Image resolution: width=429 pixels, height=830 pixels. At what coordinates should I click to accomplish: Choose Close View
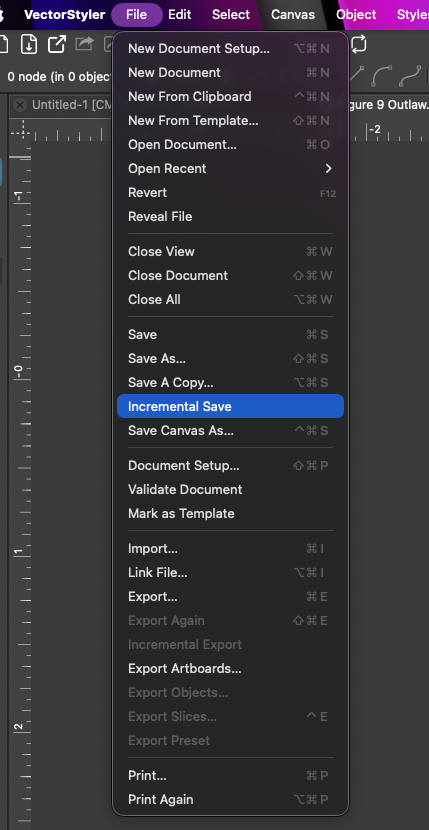coord(230,251)
